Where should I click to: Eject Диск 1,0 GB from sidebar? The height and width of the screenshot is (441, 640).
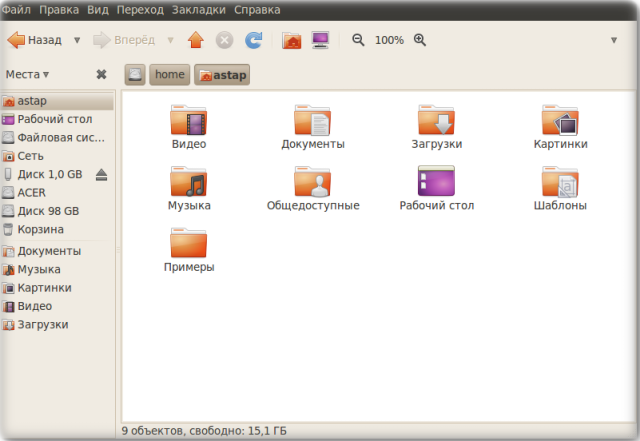[x=101, y=174]
